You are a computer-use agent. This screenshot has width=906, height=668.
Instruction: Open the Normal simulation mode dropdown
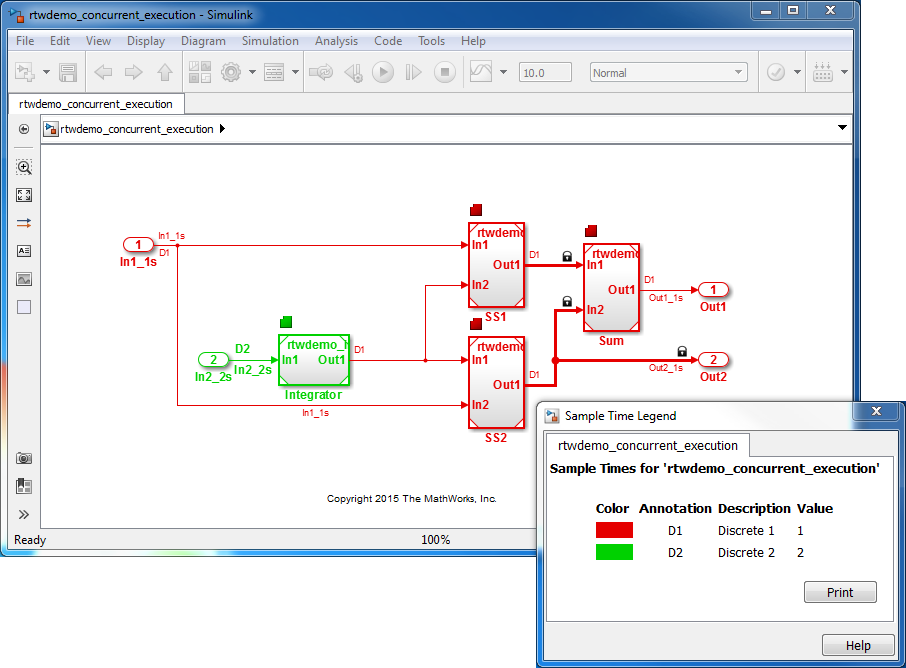click(x=669, y=73)
